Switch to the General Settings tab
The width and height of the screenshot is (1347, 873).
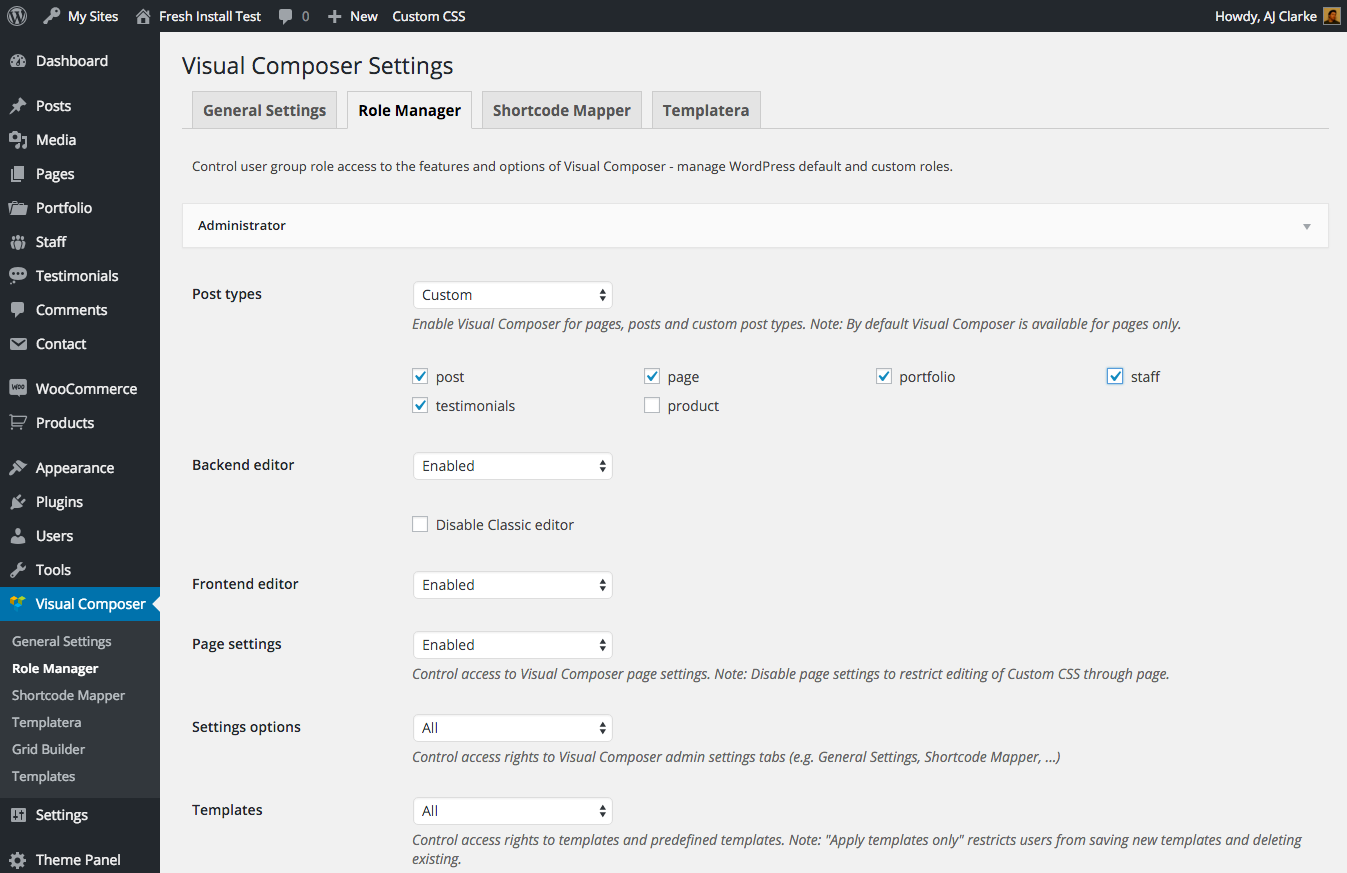tap(264, 110)
